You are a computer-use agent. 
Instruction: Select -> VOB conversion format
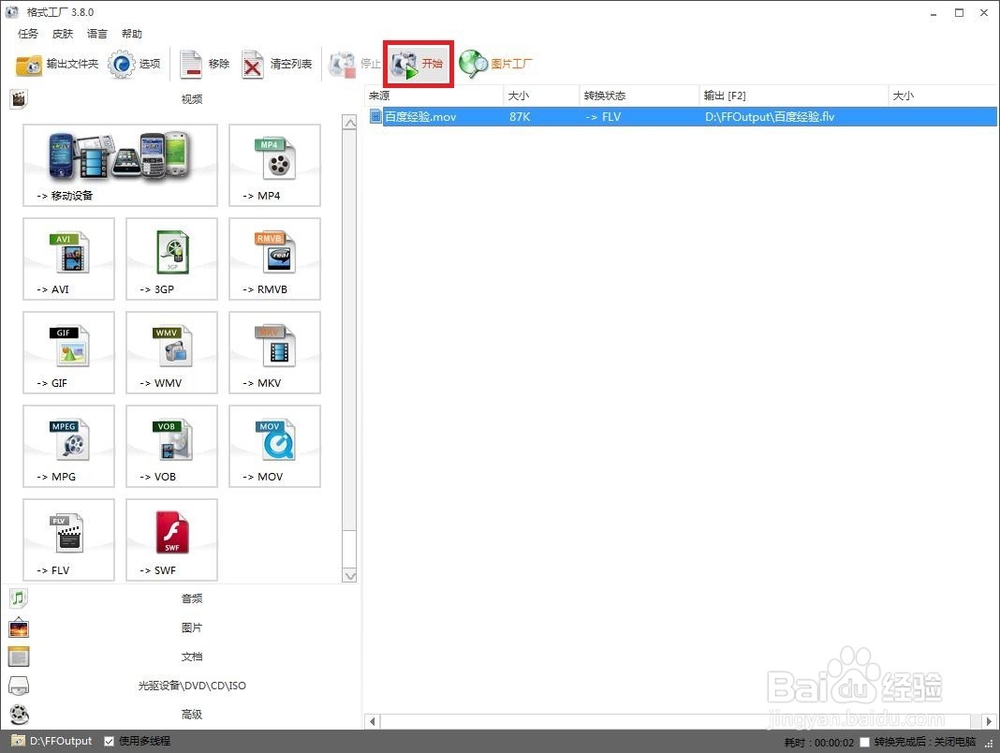pyautogui.click(x=172, y=446)
